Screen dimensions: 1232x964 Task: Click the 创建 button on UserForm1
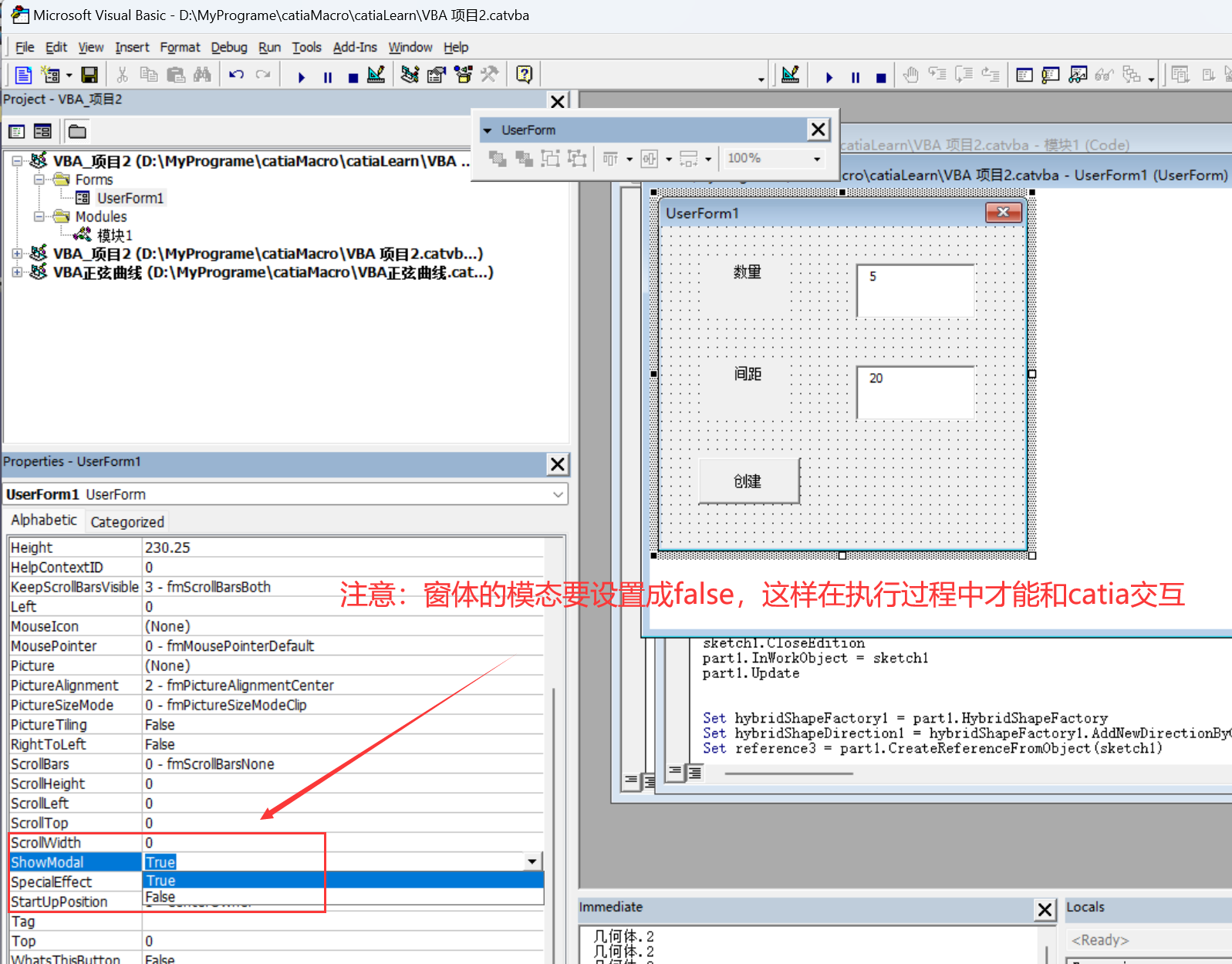[x=748, y=481]
